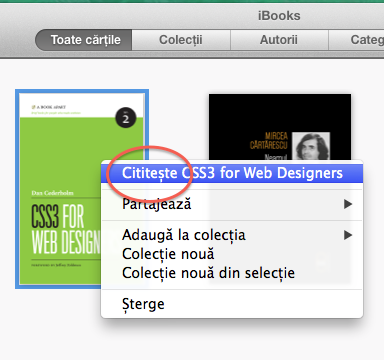The width and height of the screenshot is (384, 360).
Task: Click the Partajează submenu arrow
Action: point(348,204)
